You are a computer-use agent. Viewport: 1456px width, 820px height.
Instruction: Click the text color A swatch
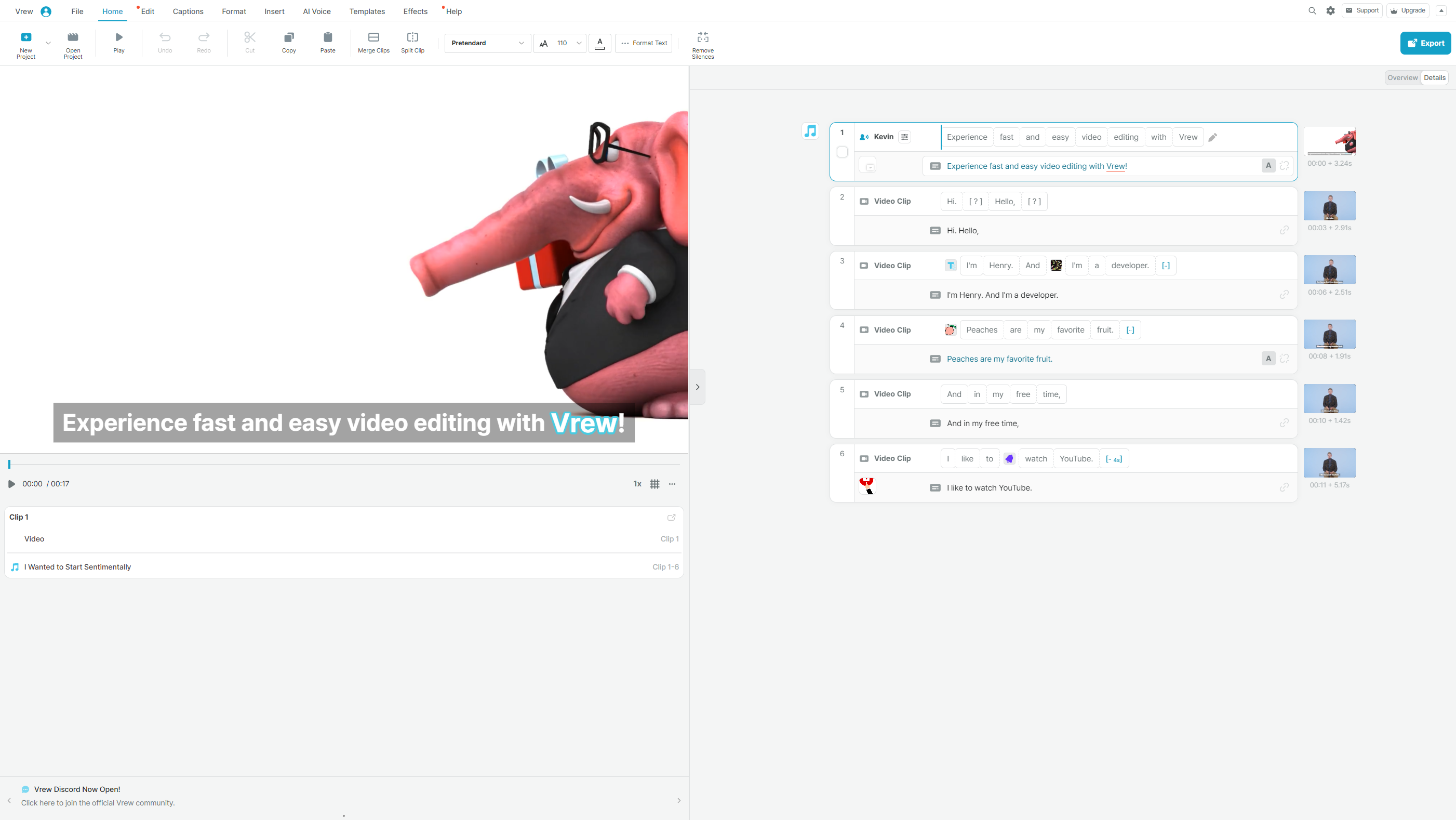[599, 43]
